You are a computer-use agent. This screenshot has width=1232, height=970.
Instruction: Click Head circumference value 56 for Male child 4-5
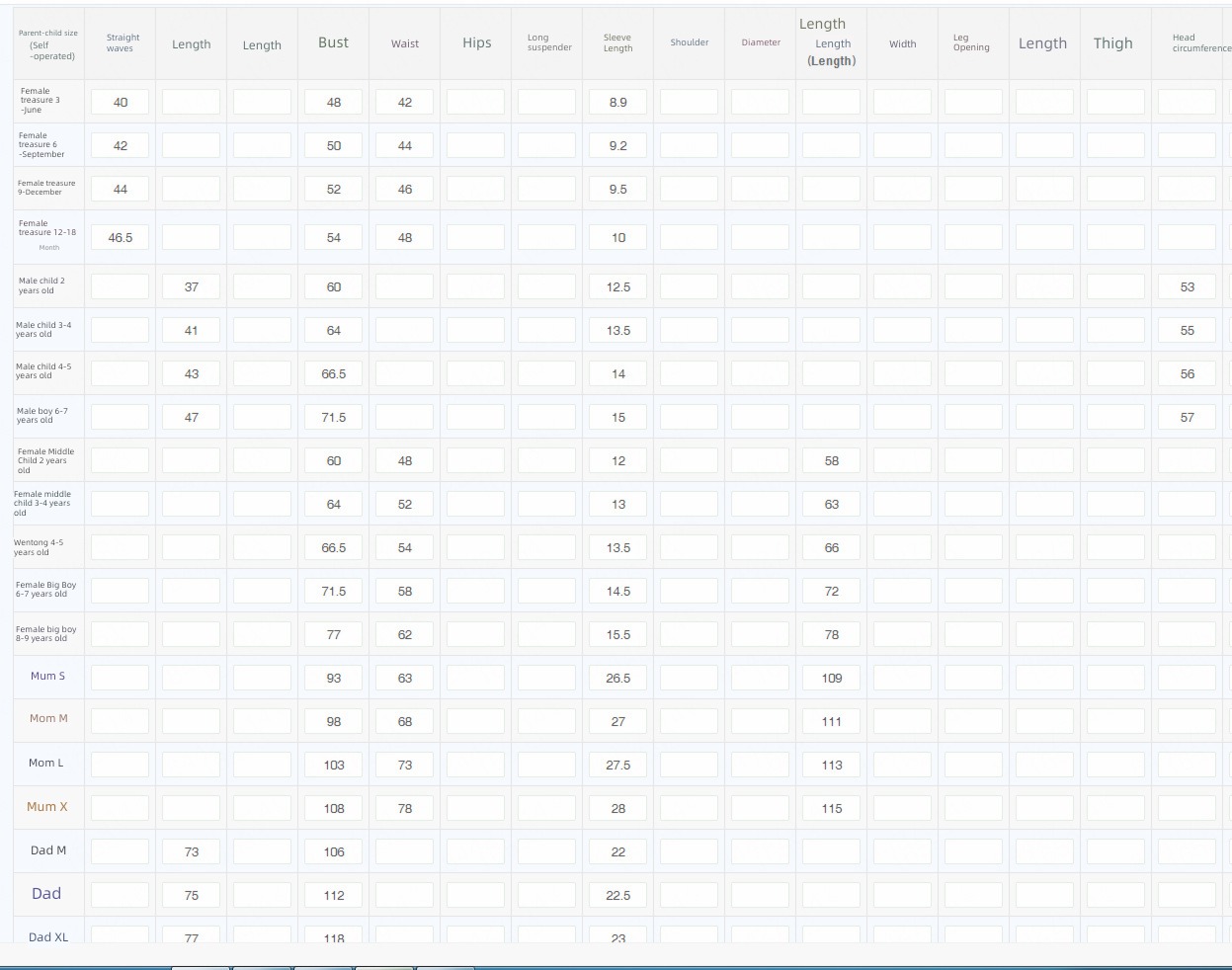[x=1188, y=373]
